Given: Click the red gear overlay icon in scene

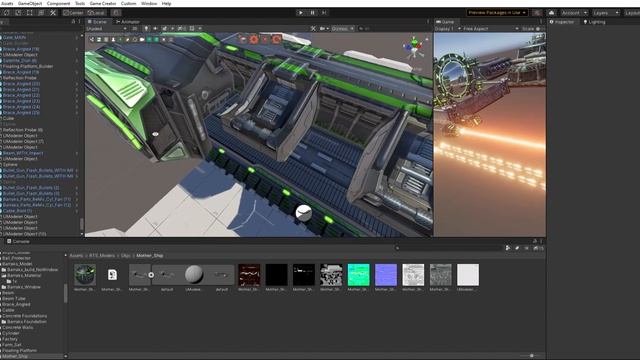Looking at the screenshot, I should point(254,39).
